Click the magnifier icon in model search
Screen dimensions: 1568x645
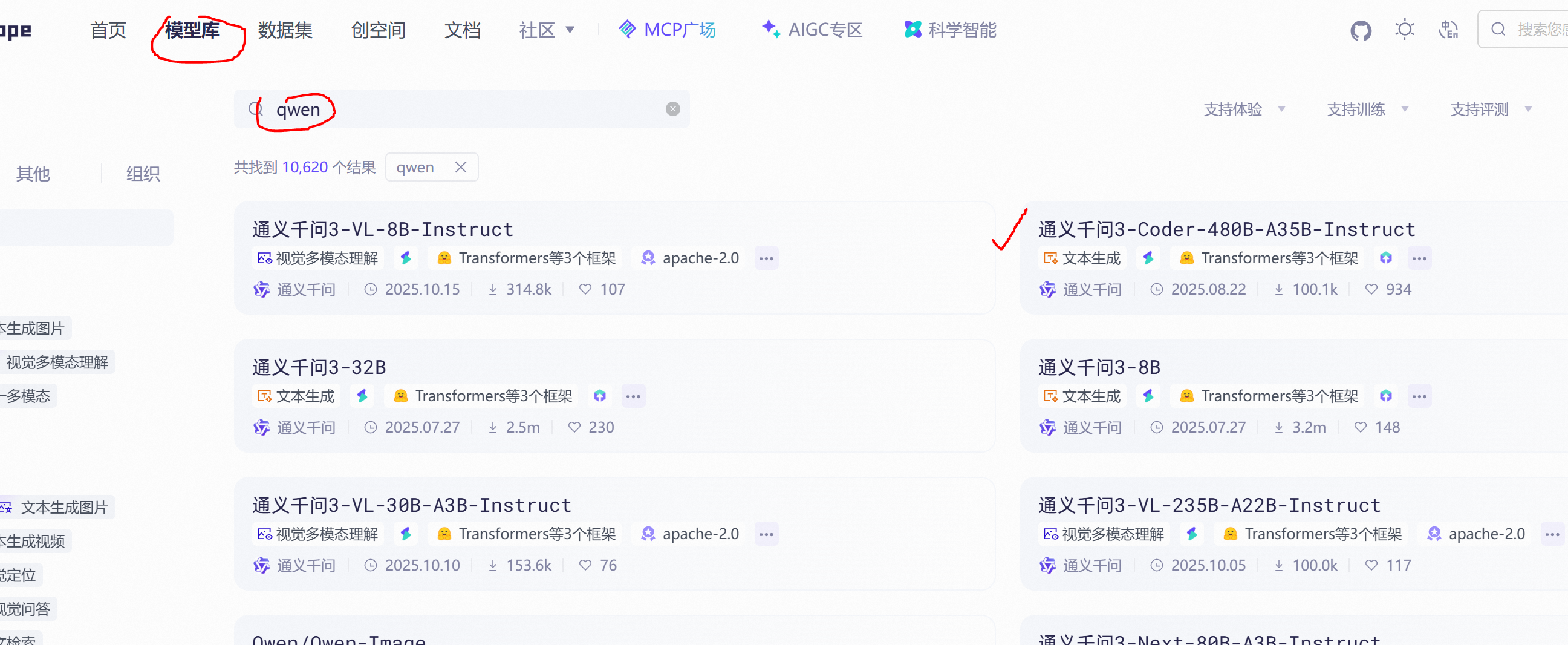pyautogui.click(x=256, y=109)
